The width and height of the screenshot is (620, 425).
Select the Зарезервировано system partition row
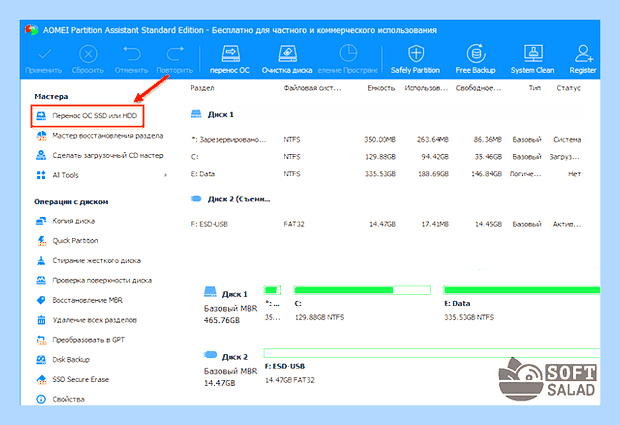coord(386,140)
